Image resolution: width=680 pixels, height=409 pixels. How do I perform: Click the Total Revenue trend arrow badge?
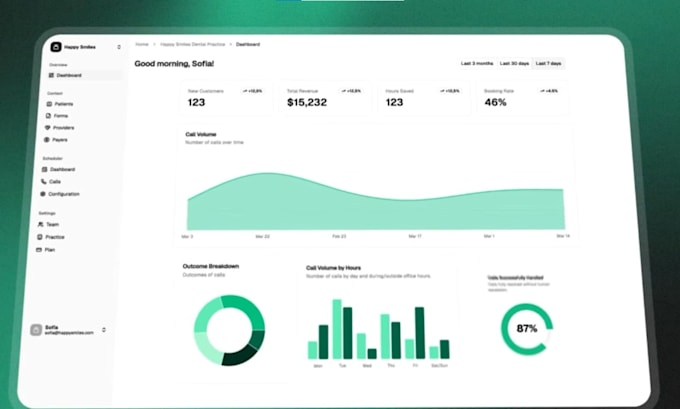(351, 91)
